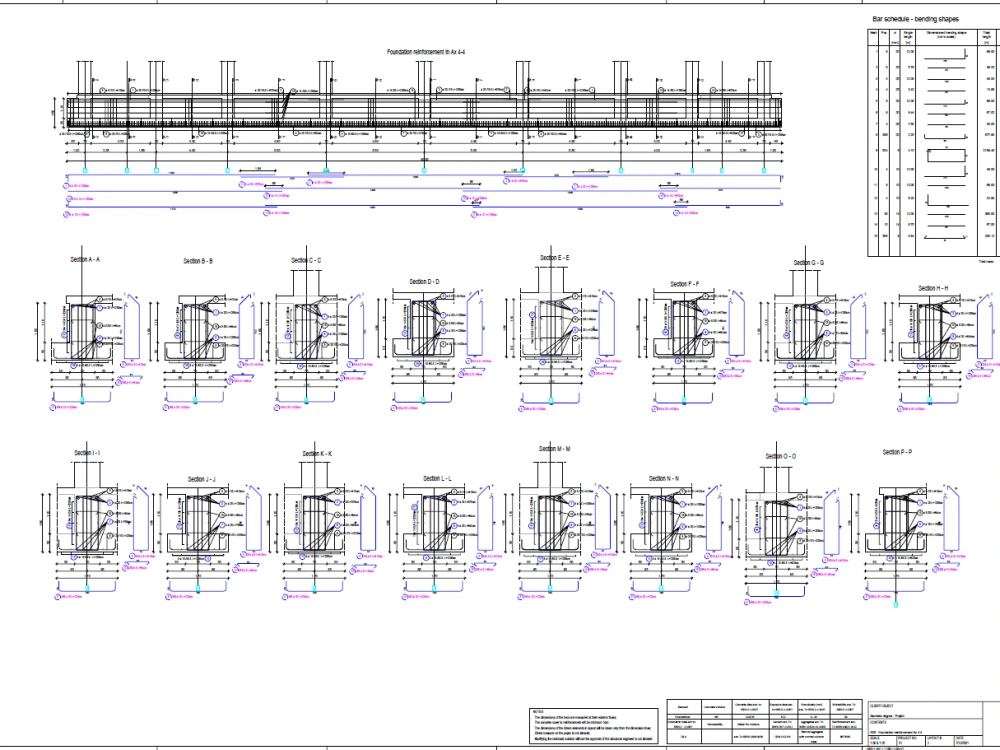Select the Section P - P title label
The image size is (1000, 750).
point(898,450)
